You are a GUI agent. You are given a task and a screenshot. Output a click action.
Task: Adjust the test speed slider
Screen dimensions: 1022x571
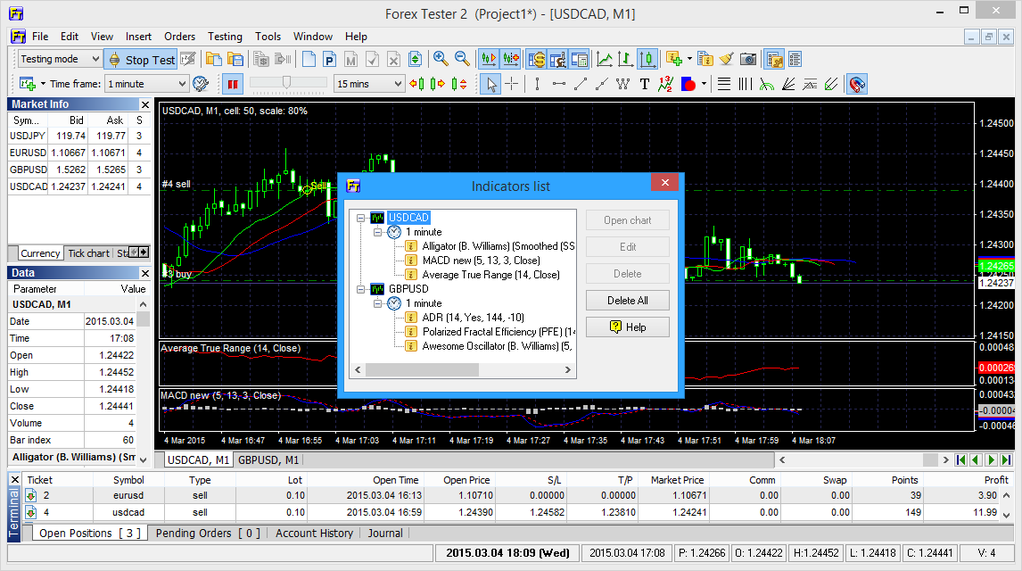tap(288, 83)
